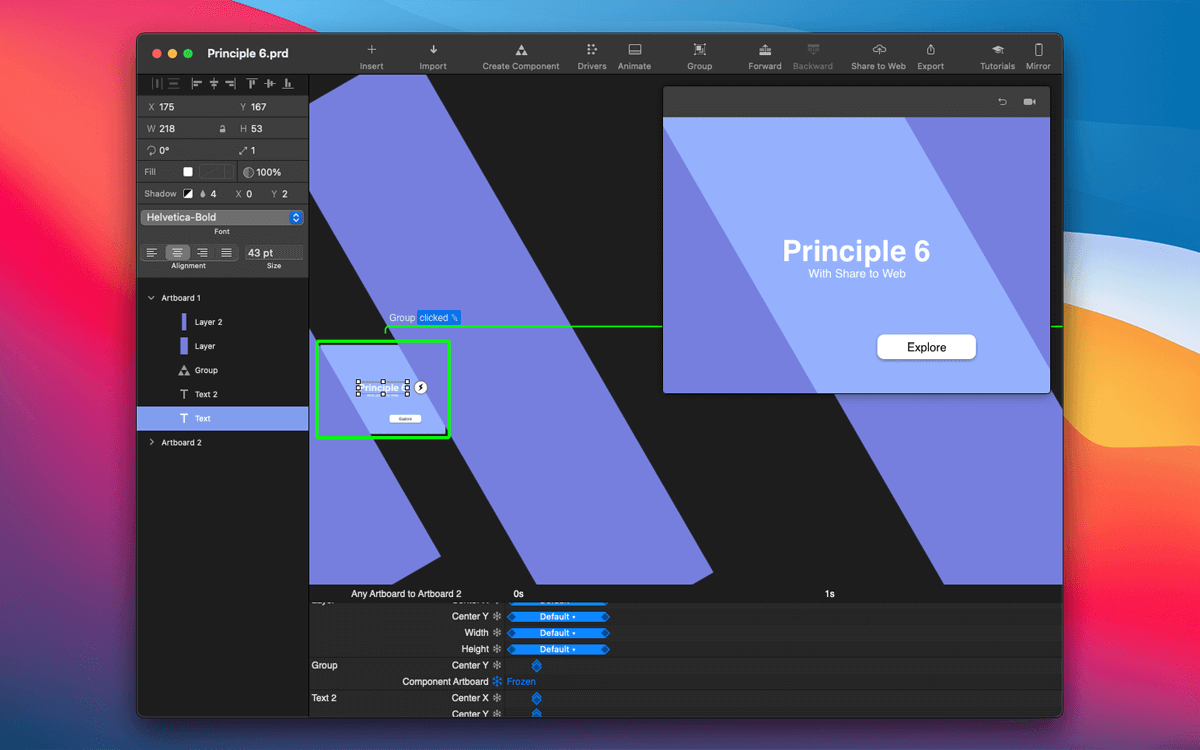Click the Export toolbar icon

point(931,50)
